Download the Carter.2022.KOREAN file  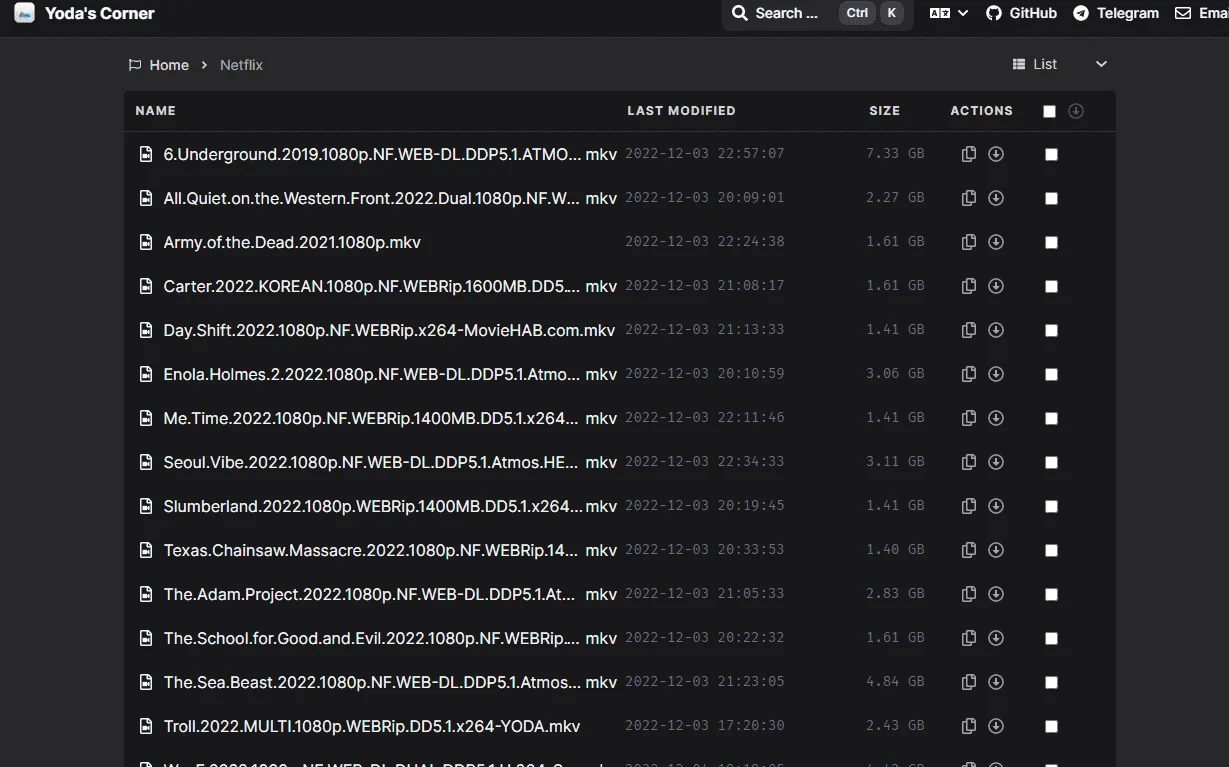click(x=996, y=286)
